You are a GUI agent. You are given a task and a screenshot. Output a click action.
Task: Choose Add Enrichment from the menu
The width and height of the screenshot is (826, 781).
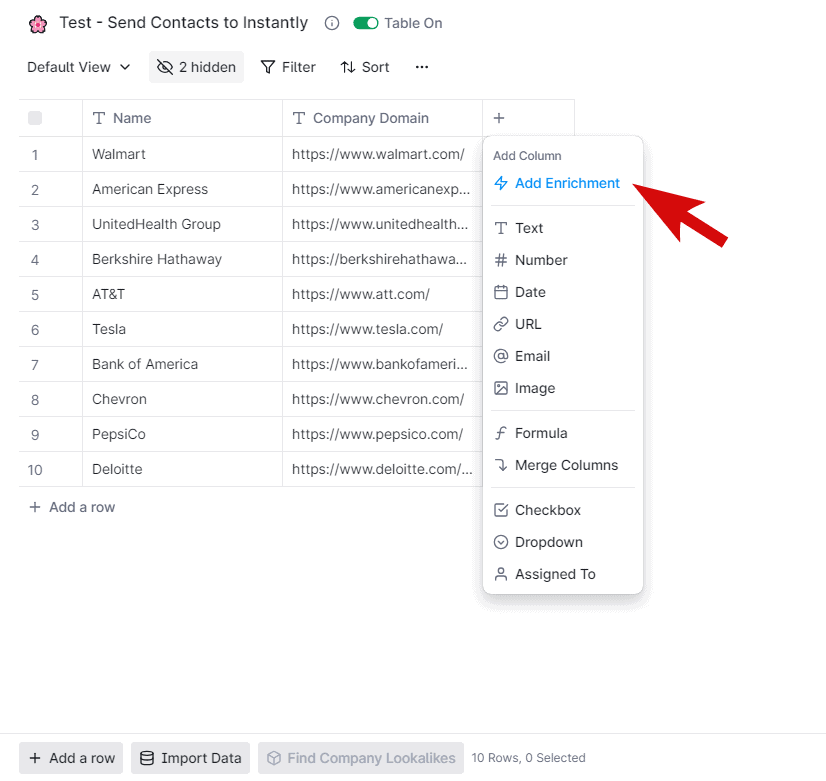pos(563,183)
